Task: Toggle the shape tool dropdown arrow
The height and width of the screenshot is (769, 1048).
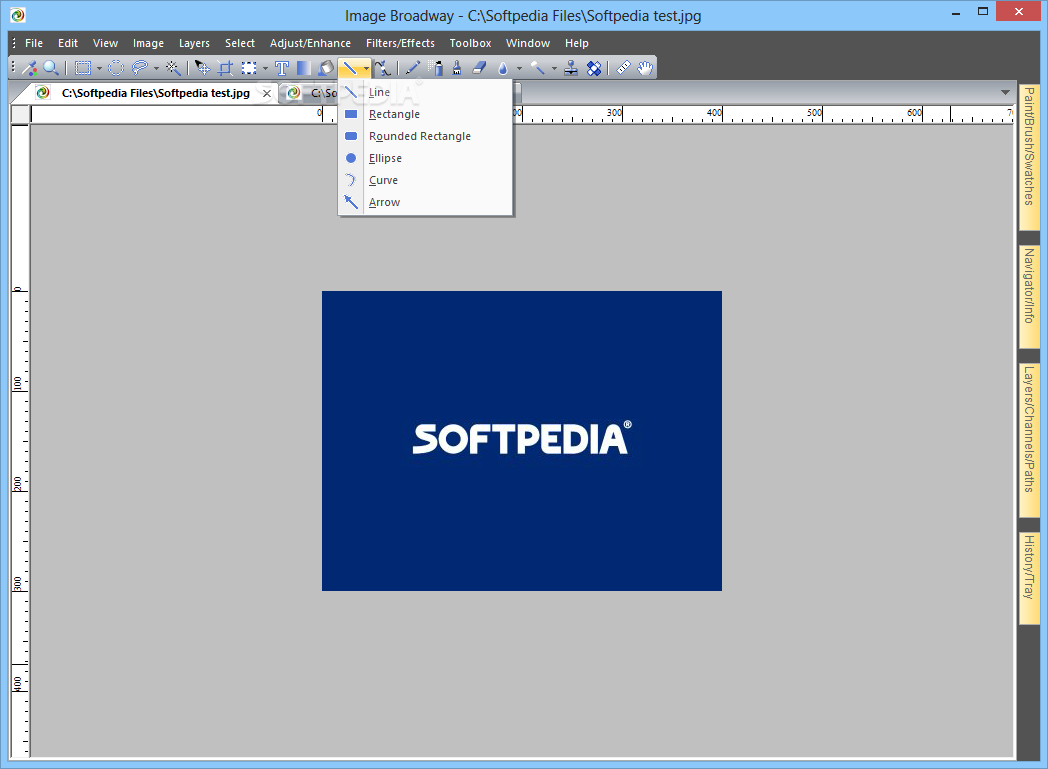Action: tap(366, 68)
